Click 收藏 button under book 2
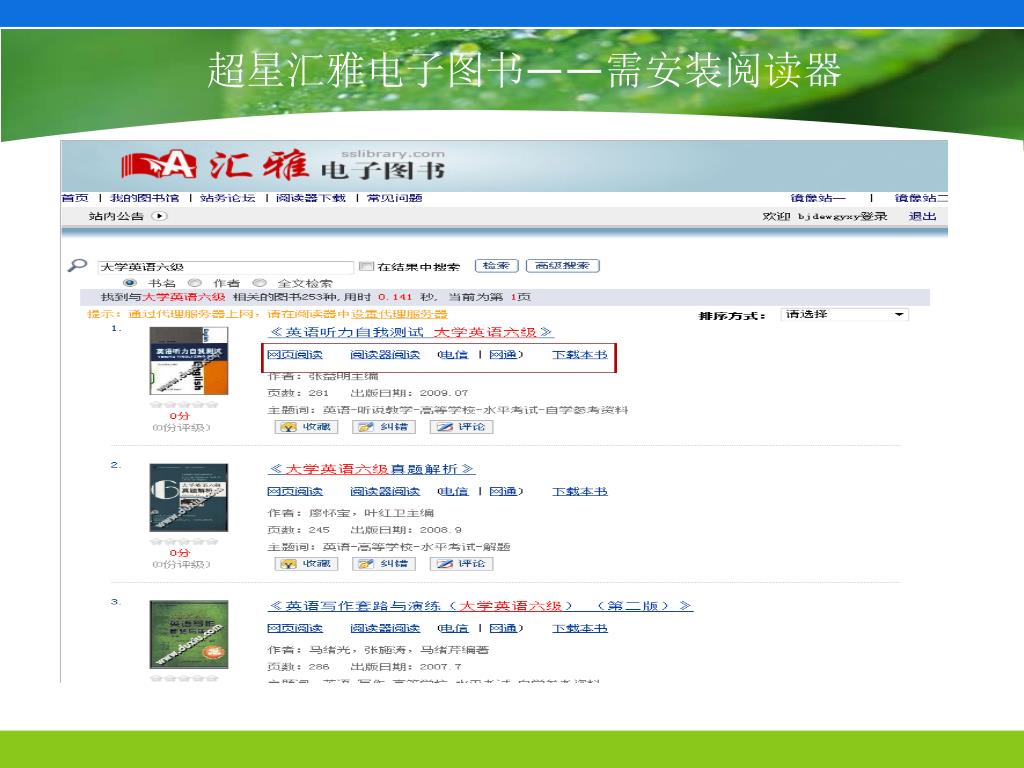Viewport: 1024px width, 768px height. click(x=306, y=564)
